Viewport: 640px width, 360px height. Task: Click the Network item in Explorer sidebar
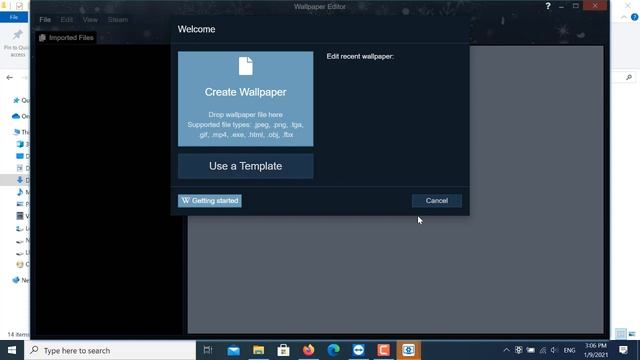(20, 280)
